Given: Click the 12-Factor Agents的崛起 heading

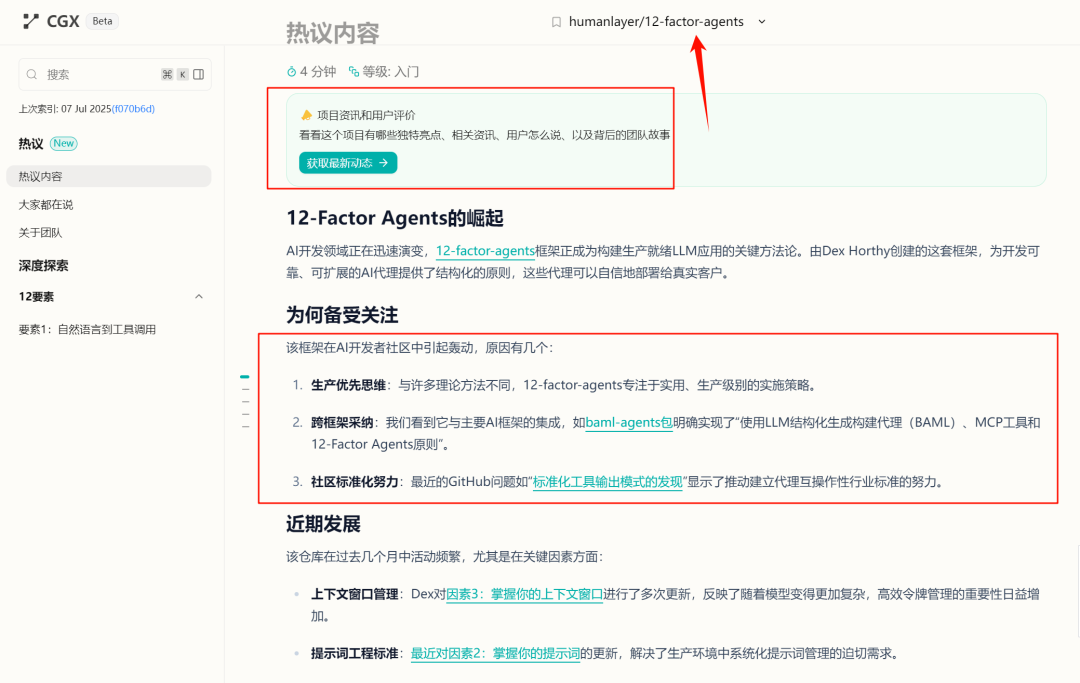Looking at the screenshot, I should click(x=395, y=218).
